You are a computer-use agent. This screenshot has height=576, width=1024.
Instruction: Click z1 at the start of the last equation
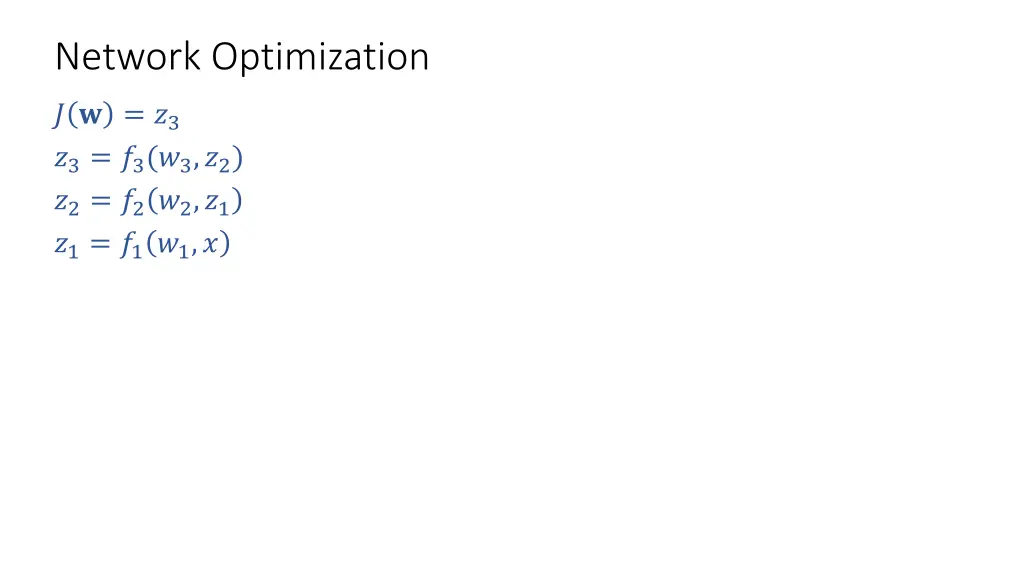(66, 246)
